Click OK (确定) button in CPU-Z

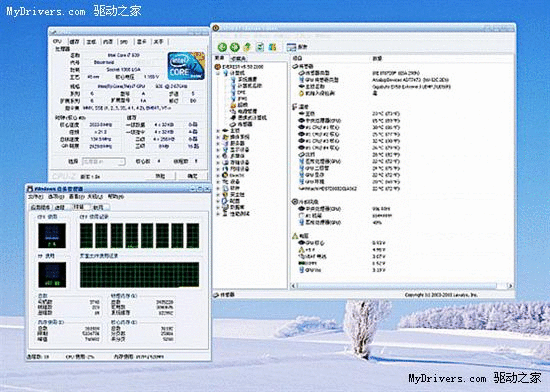pyautogui.click(x=192, y=176)
